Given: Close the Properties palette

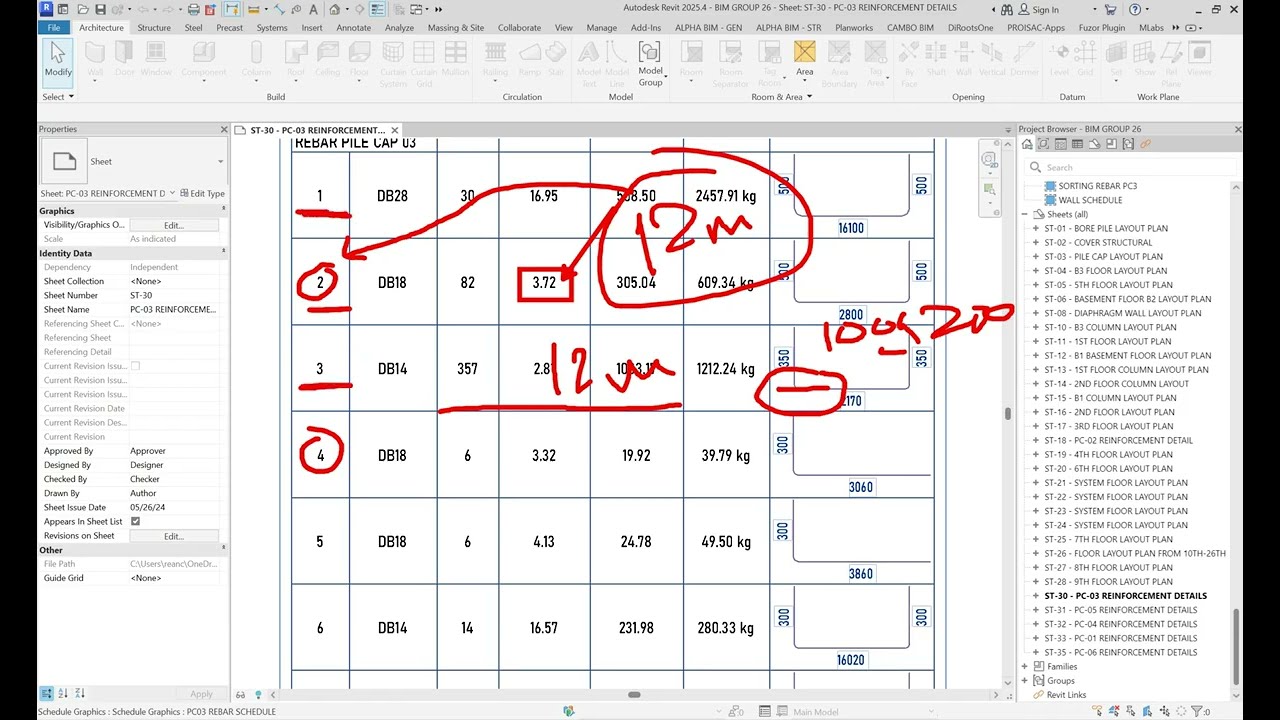Looking at the screenshot, I should (x=224, y=129).
